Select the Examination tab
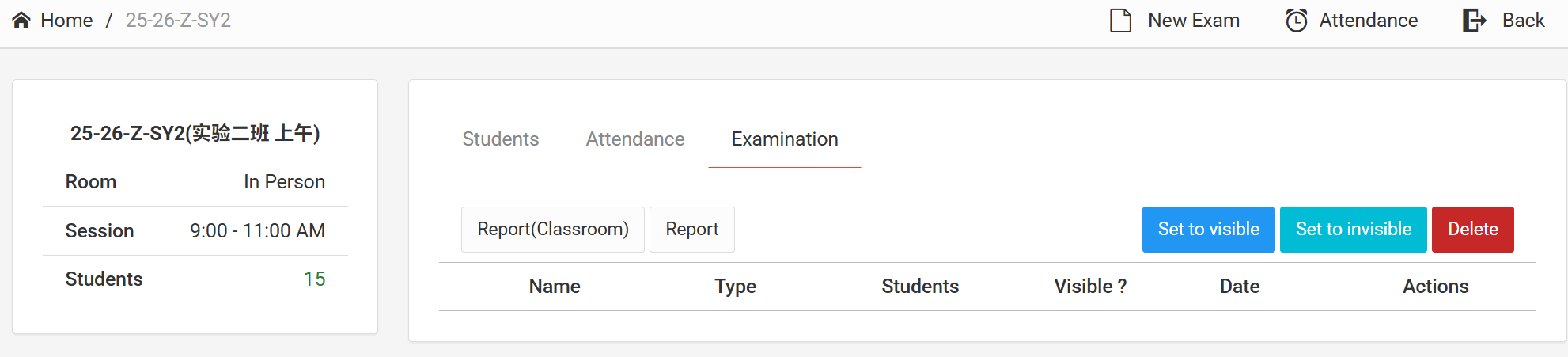The width and height of the screenshot is (1568, 357). [x=784, y=139]
